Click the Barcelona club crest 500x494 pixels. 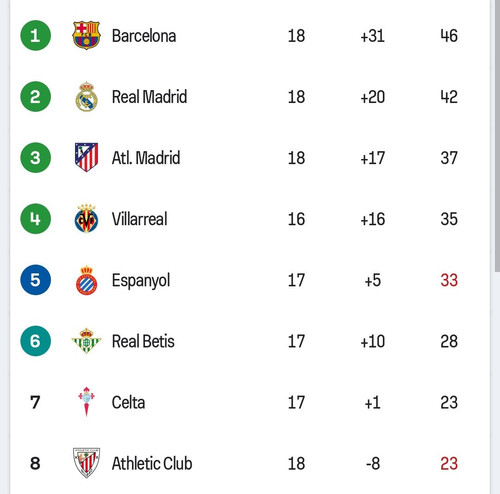pyautogui.click(x=86, y=35)
